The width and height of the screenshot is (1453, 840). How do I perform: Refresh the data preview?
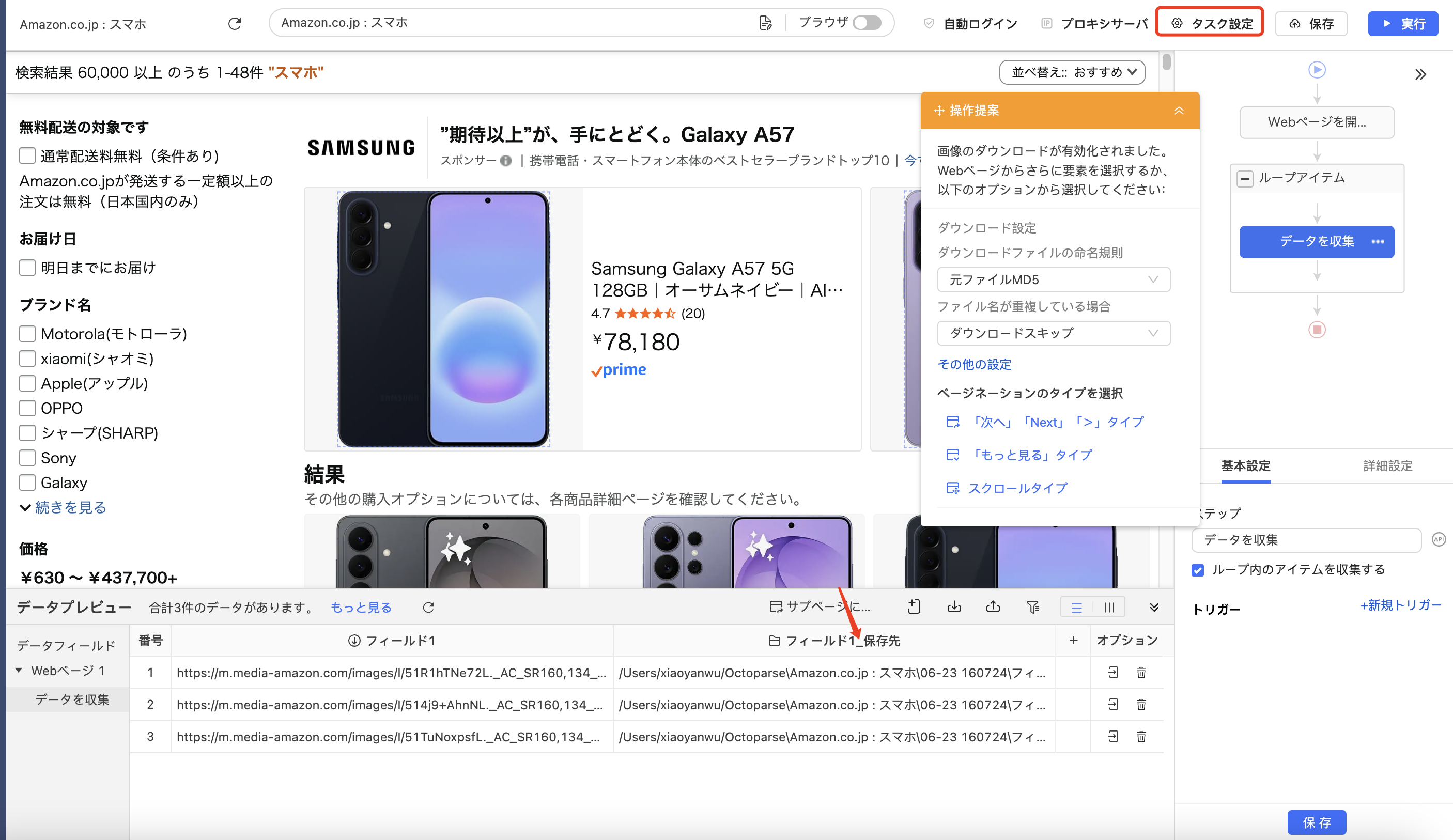pyautogui.click(x=428, y=608)
